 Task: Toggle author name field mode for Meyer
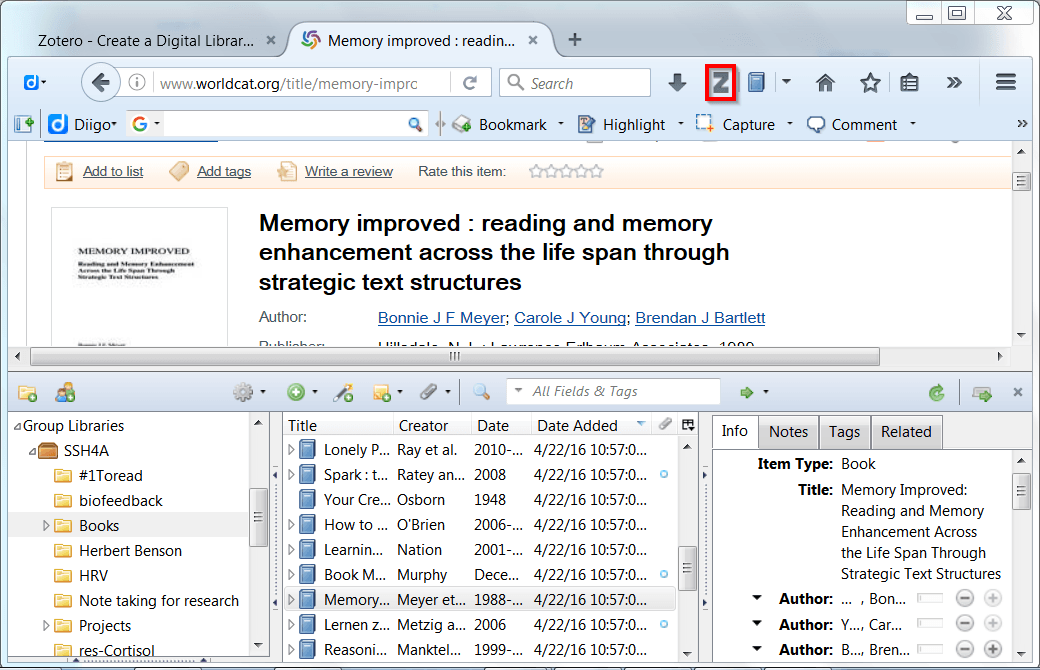[929, 599]
